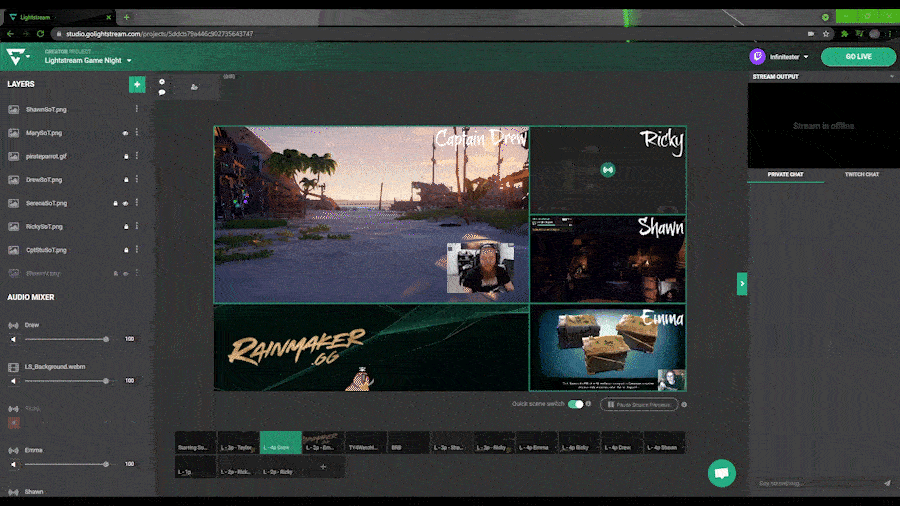Open the options menu for pirateparrot.gif layer
The height and width of the screenshot is (506, 900).
pyautogui.click(x=137, y=156)
